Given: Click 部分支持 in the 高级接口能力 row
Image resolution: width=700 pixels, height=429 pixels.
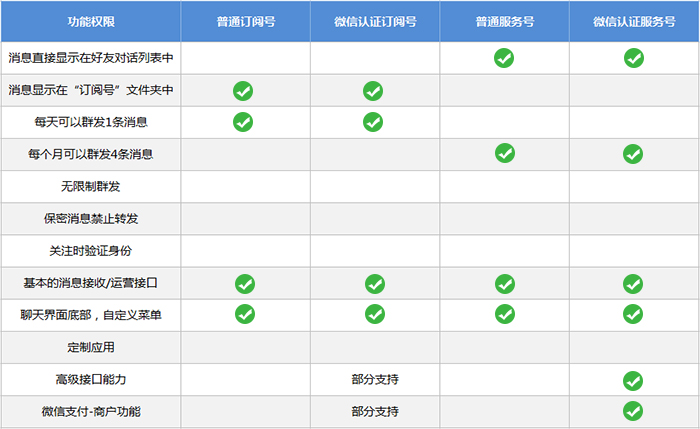Looking at the screenshot, I should pyautogui.click(x=375, y=379).
